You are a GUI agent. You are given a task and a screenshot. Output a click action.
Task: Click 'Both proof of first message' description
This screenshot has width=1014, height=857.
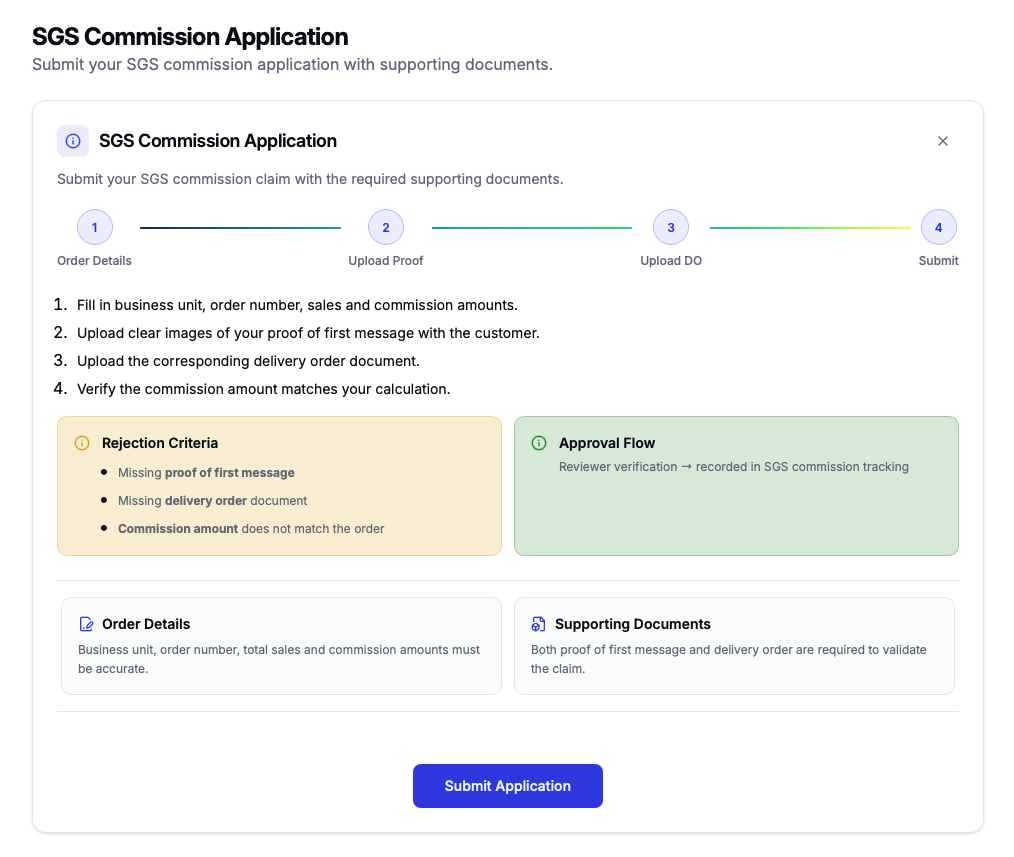pos(729,659)
